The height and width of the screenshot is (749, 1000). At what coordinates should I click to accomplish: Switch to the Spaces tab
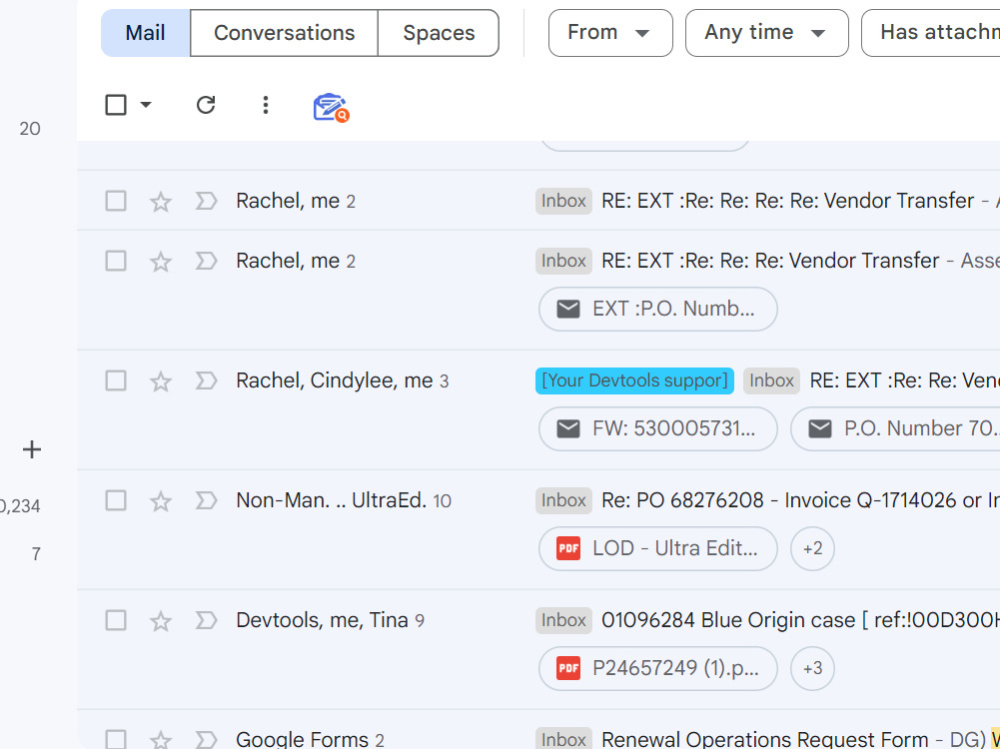point(439,33)
